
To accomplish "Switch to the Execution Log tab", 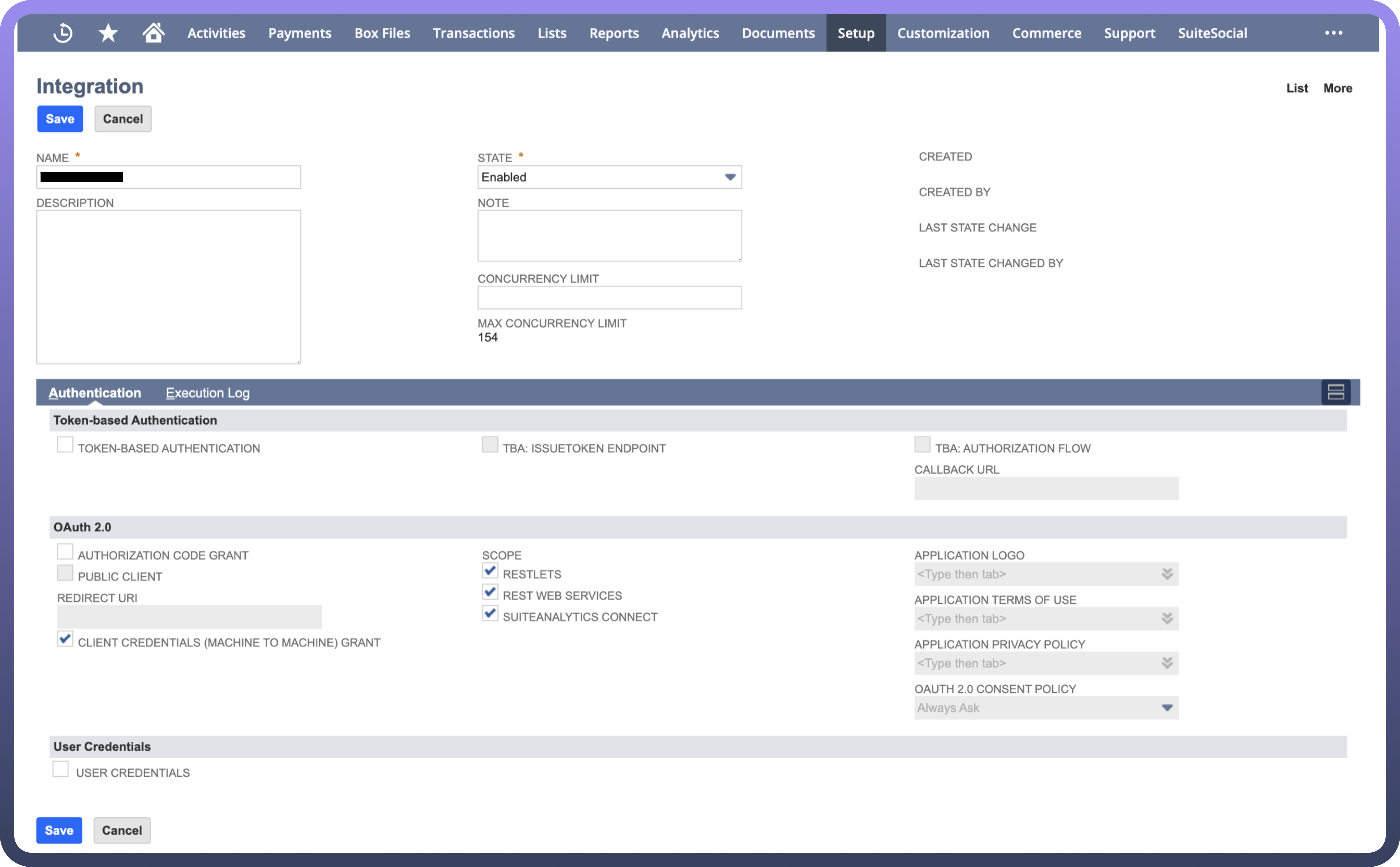I will (x=207, y=393).
